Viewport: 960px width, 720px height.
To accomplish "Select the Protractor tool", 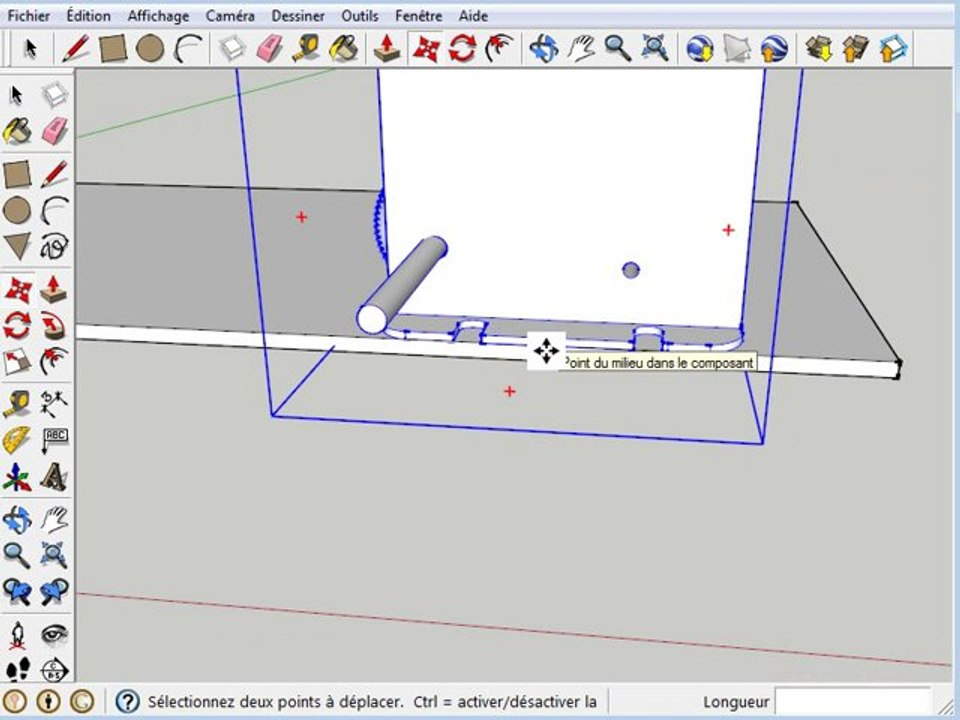I will pyautogui.click(x=17, y=440).
